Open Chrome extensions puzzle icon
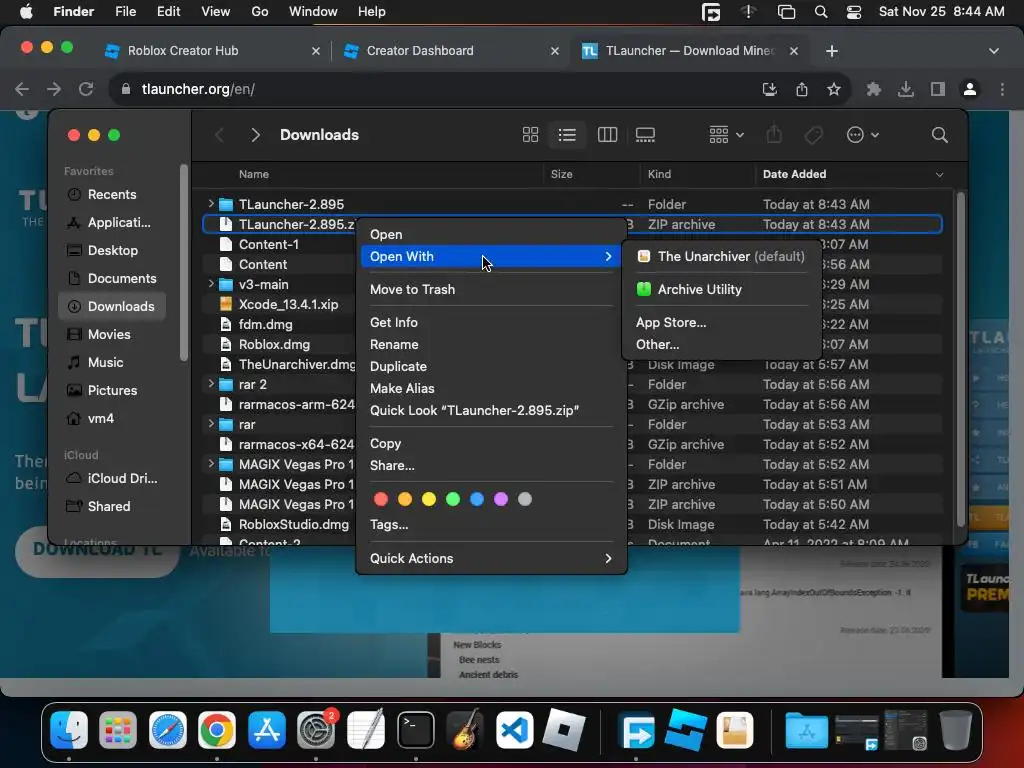The height and width of the screenshot is (768, 1024). point(873,89)
